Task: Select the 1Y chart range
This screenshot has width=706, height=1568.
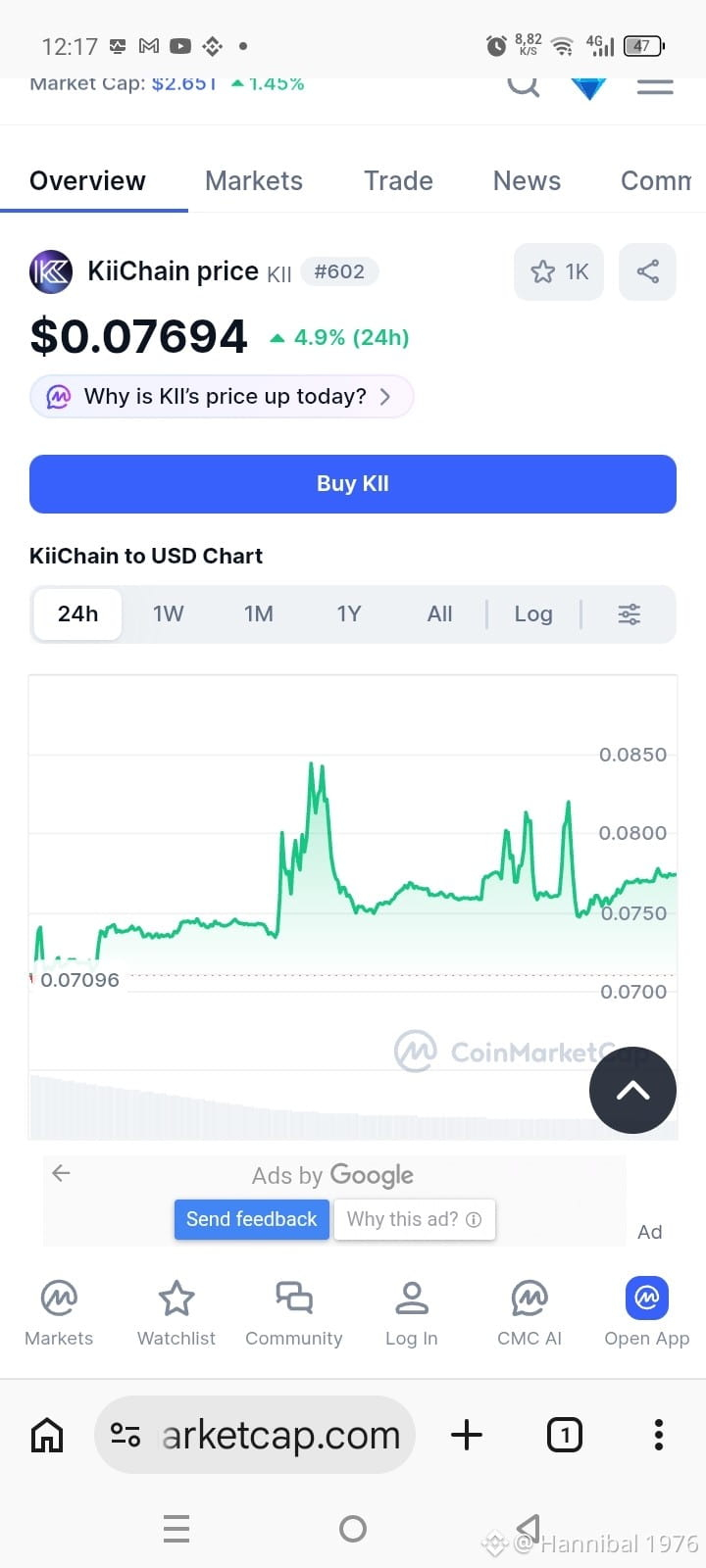Action: (349, 614)
